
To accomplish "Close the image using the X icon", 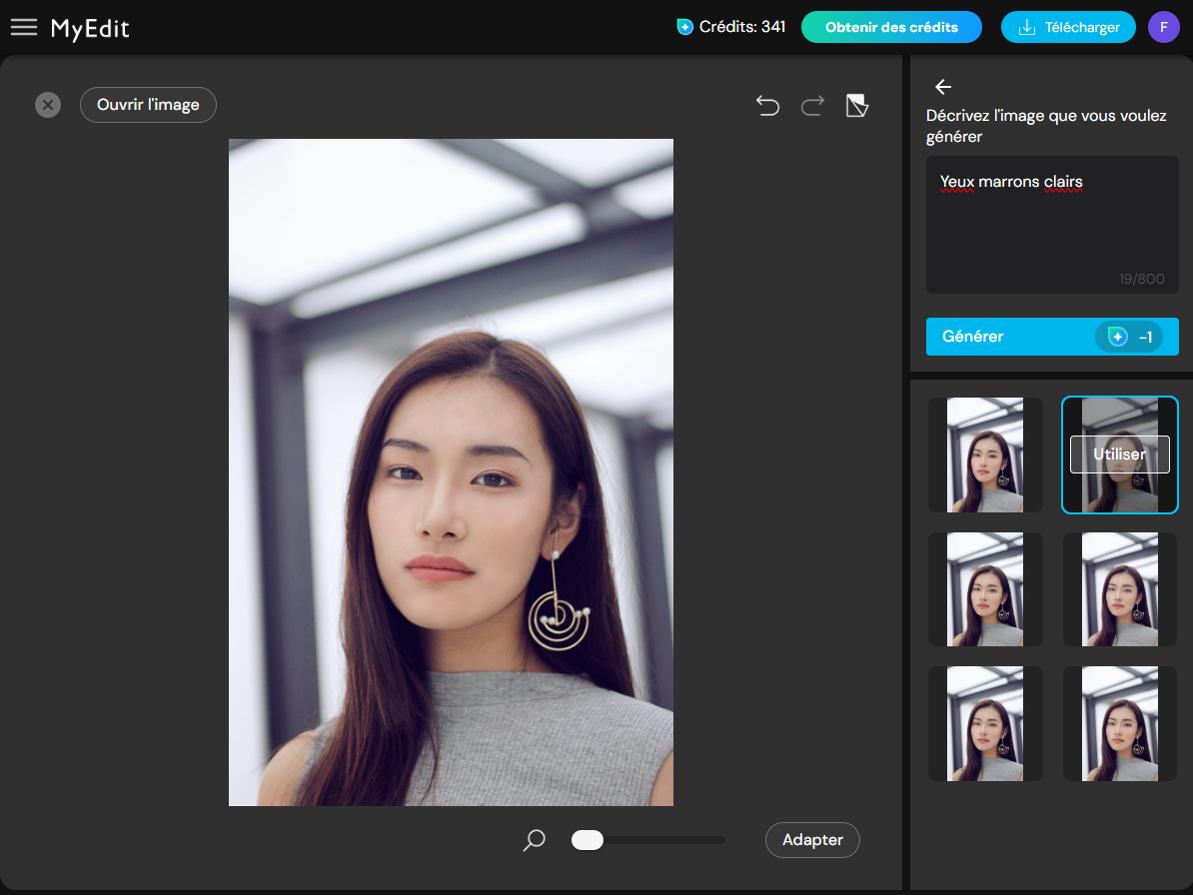I will [x=47, y=104].
